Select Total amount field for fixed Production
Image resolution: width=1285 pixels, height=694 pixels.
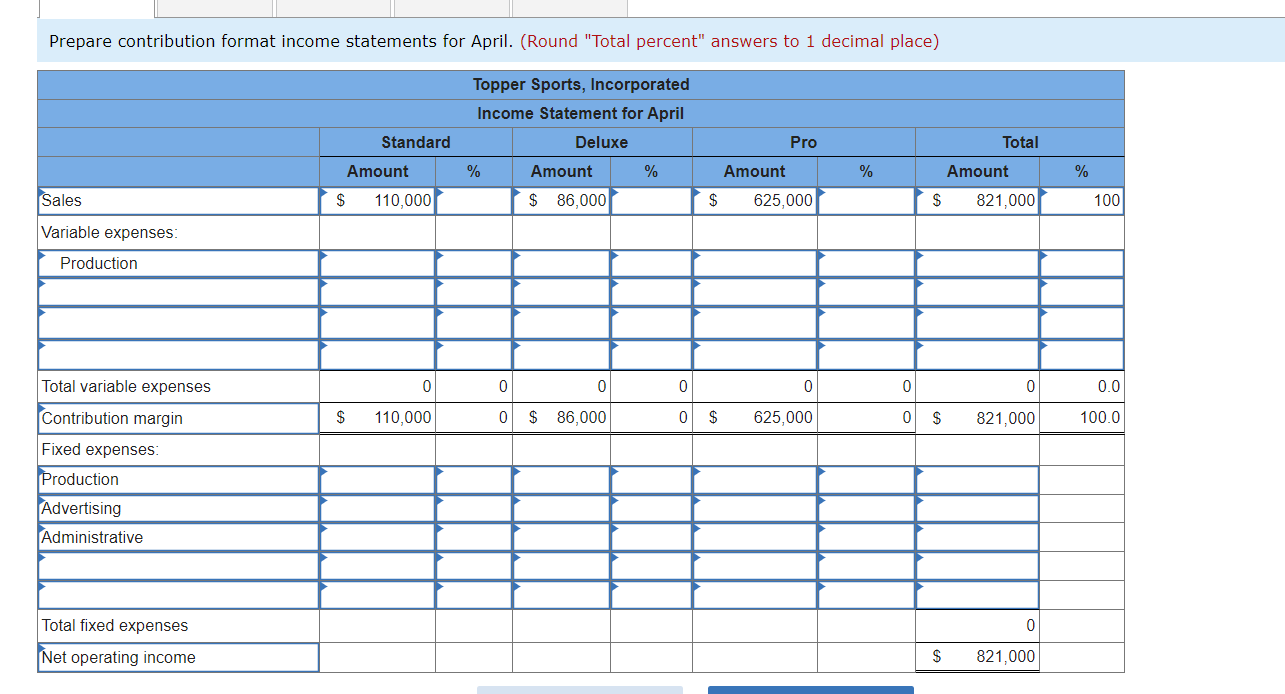[x=978, y=479]
